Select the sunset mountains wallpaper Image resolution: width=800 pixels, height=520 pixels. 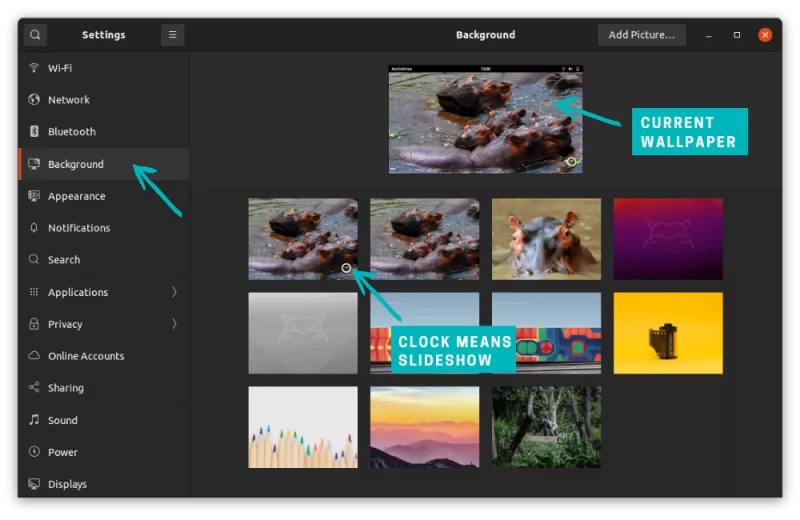pos(424,427)
